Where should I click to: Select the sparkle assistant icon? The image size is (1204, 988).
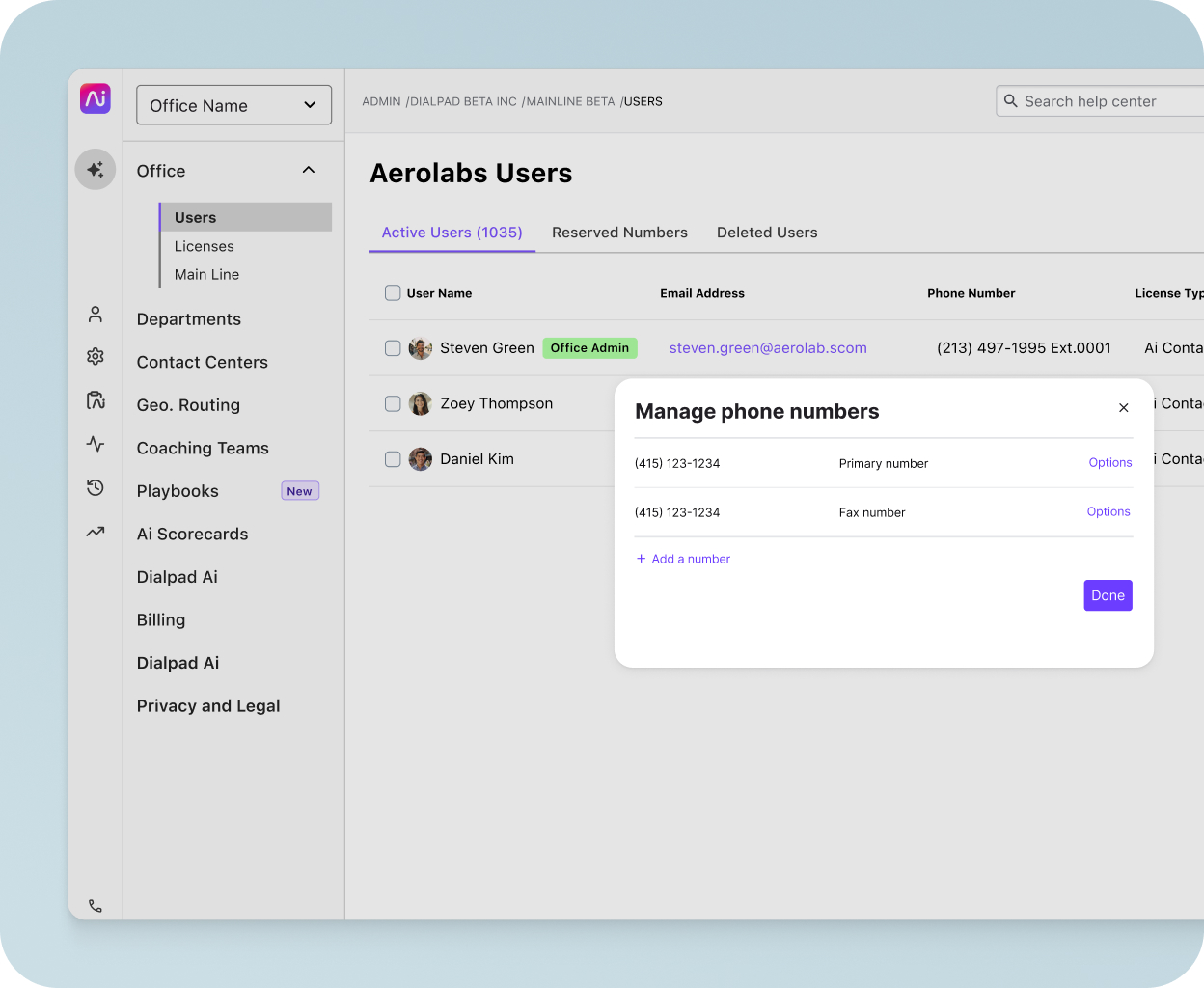[x=95, y=168]
